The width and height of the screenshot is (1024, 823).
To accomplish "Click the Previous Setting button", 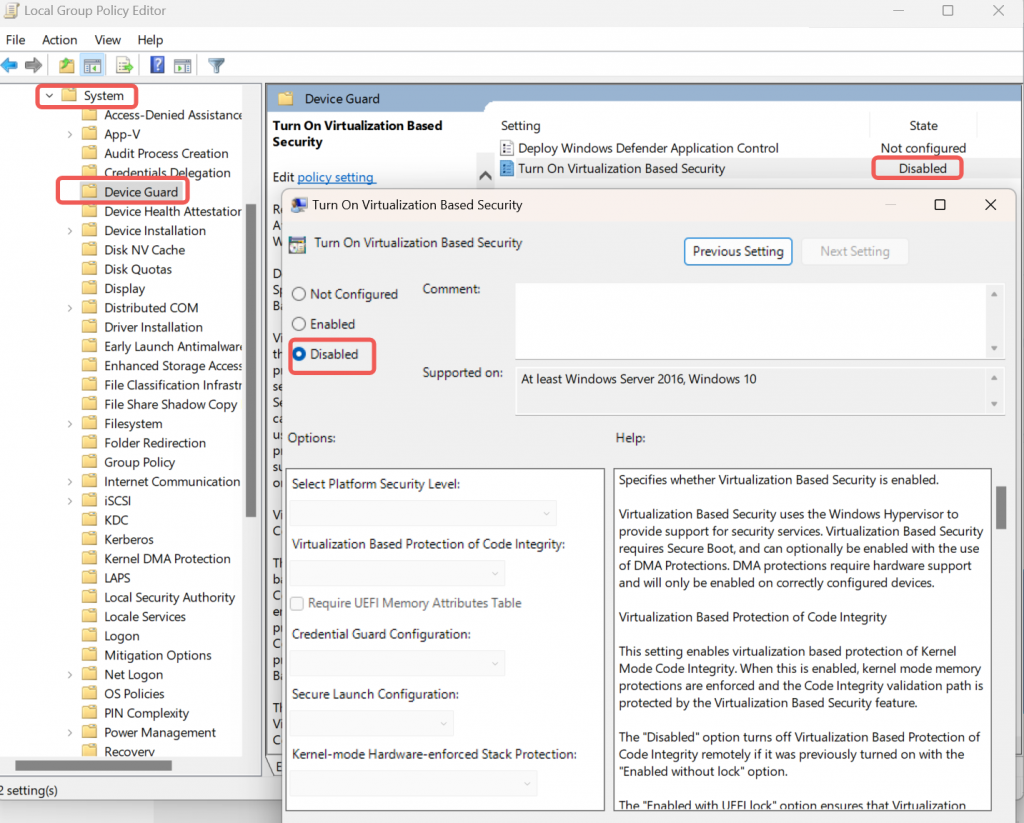I will [738, 251].
